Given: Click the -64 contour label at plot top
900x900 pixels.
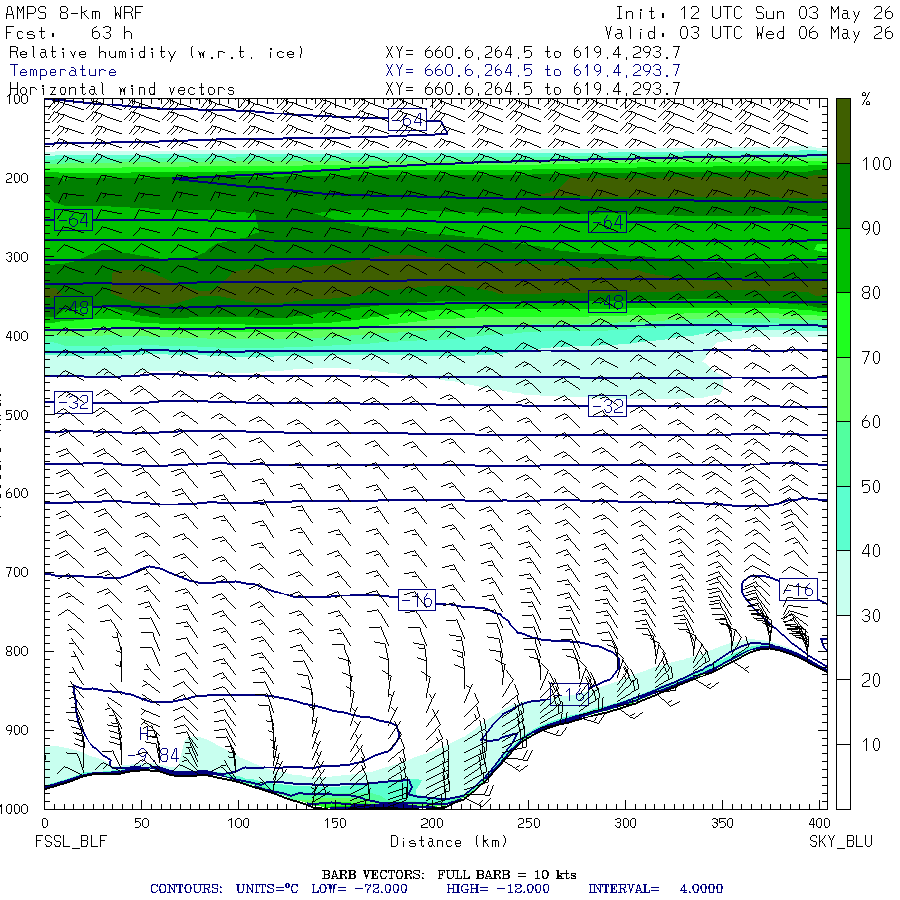Looking at the screenshot, I should (407, 119).
